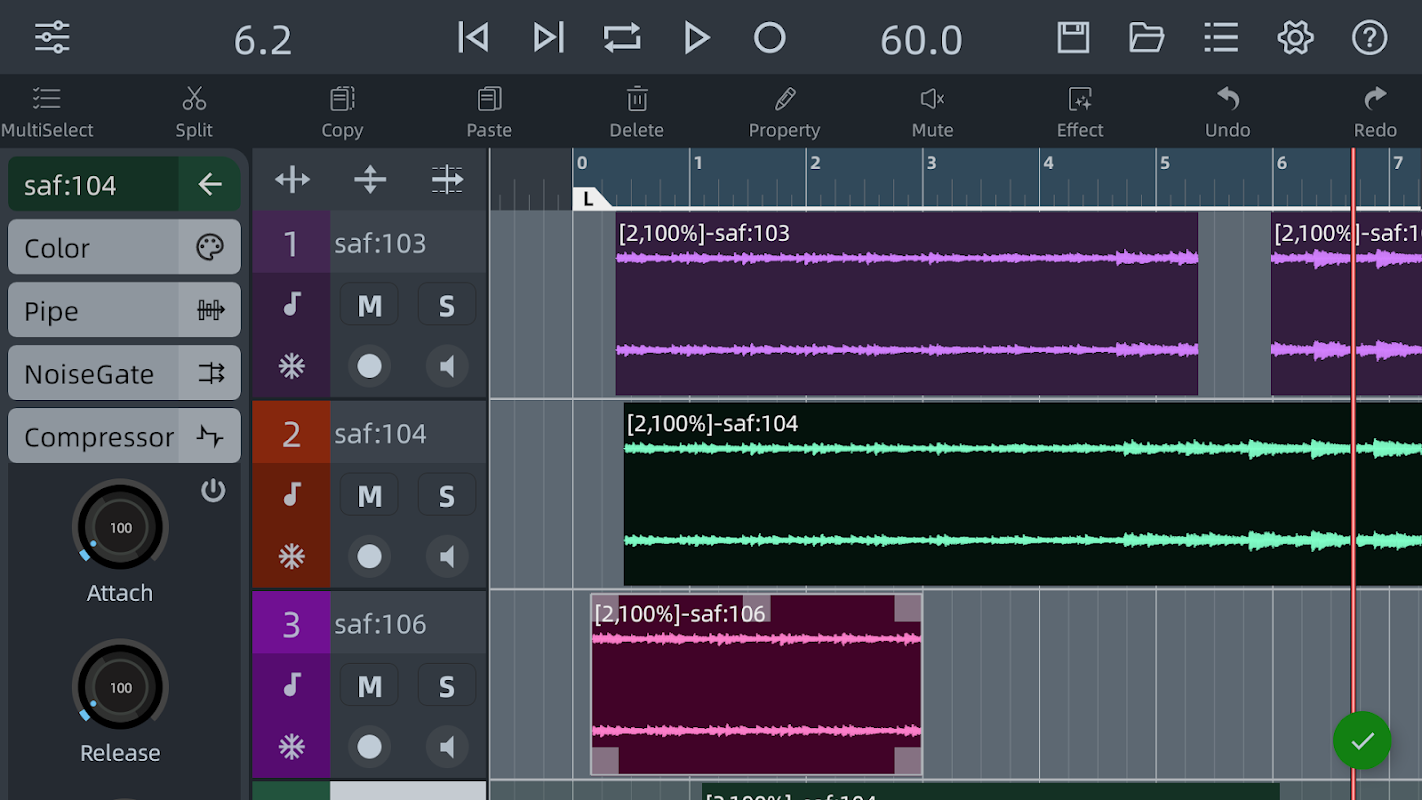
Task: Mute track 1 saf:103 with M button
Action: (x=369, y=306)
